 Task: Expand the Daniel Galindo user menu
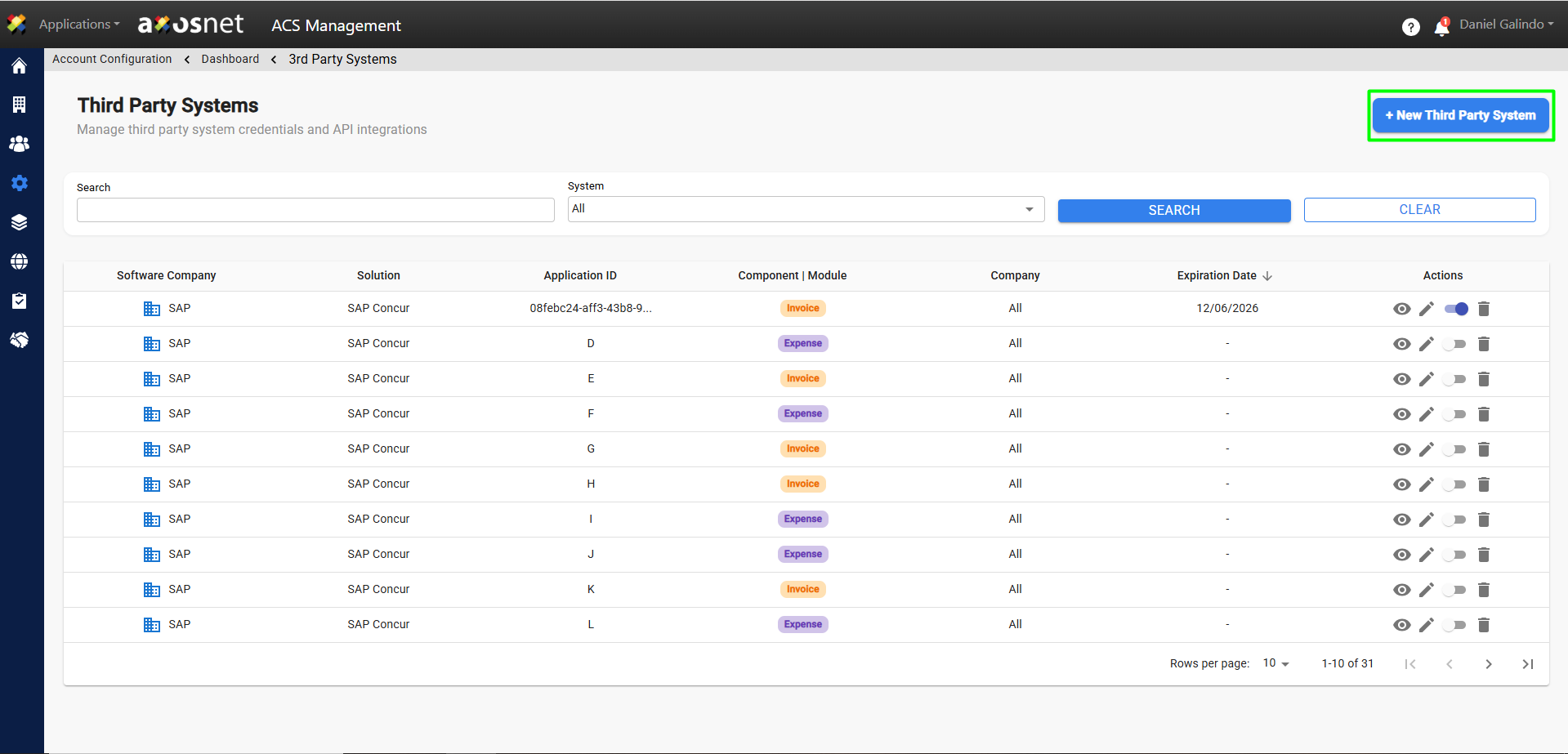point(1506,25)
